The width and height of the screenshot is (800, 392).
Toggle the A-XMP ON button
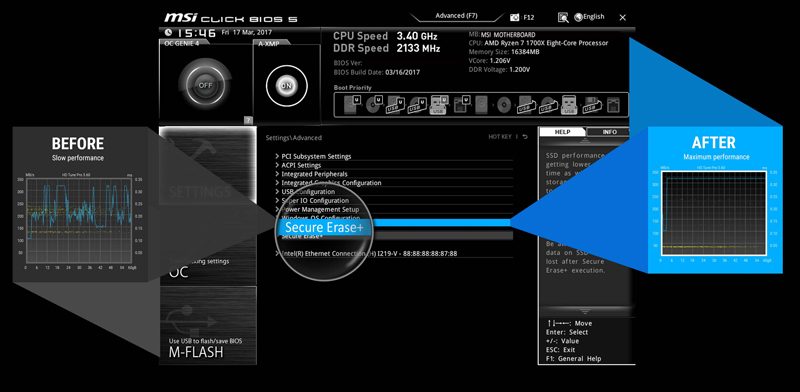point(287,86)
